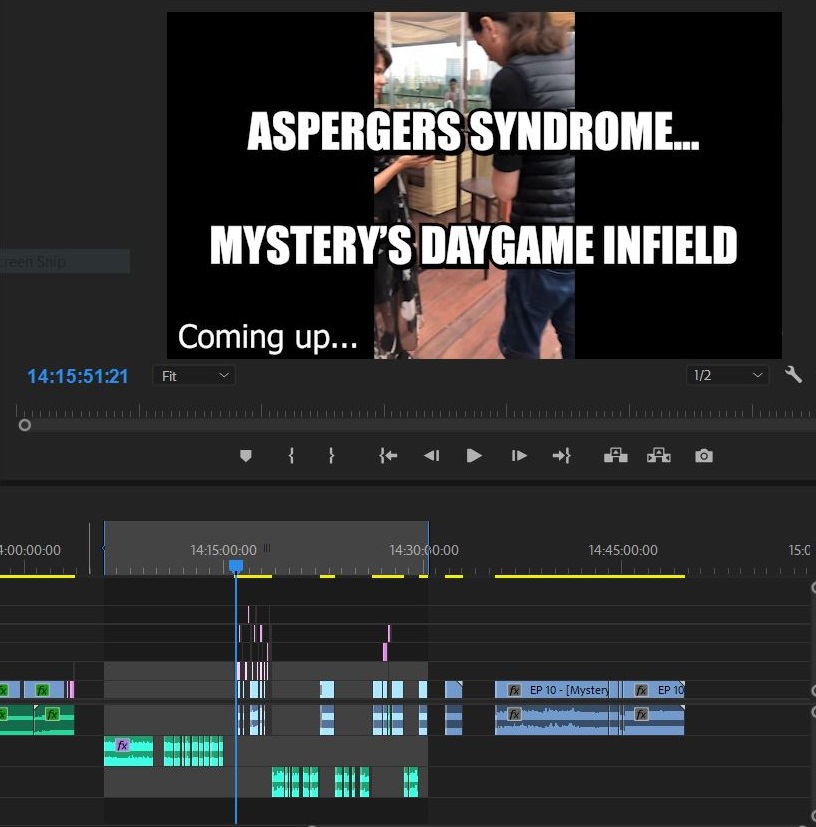Click the Add Marker button
This screenshot has width=816, height=827.
point(246,456)
